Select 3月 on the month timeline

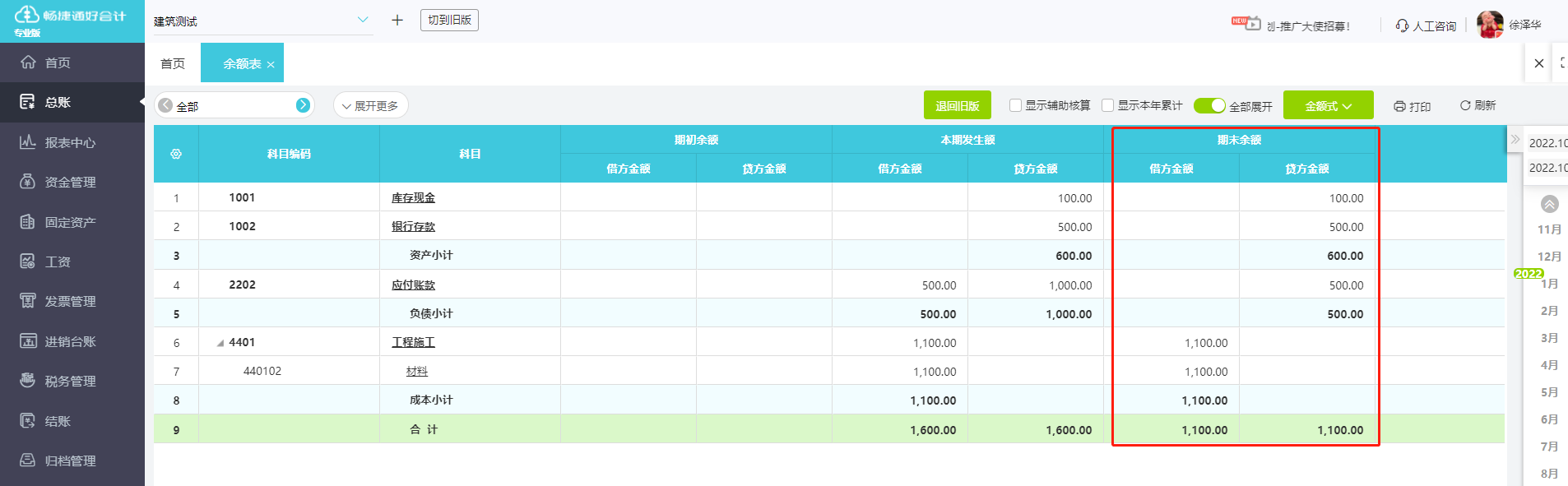(1549, 338)
